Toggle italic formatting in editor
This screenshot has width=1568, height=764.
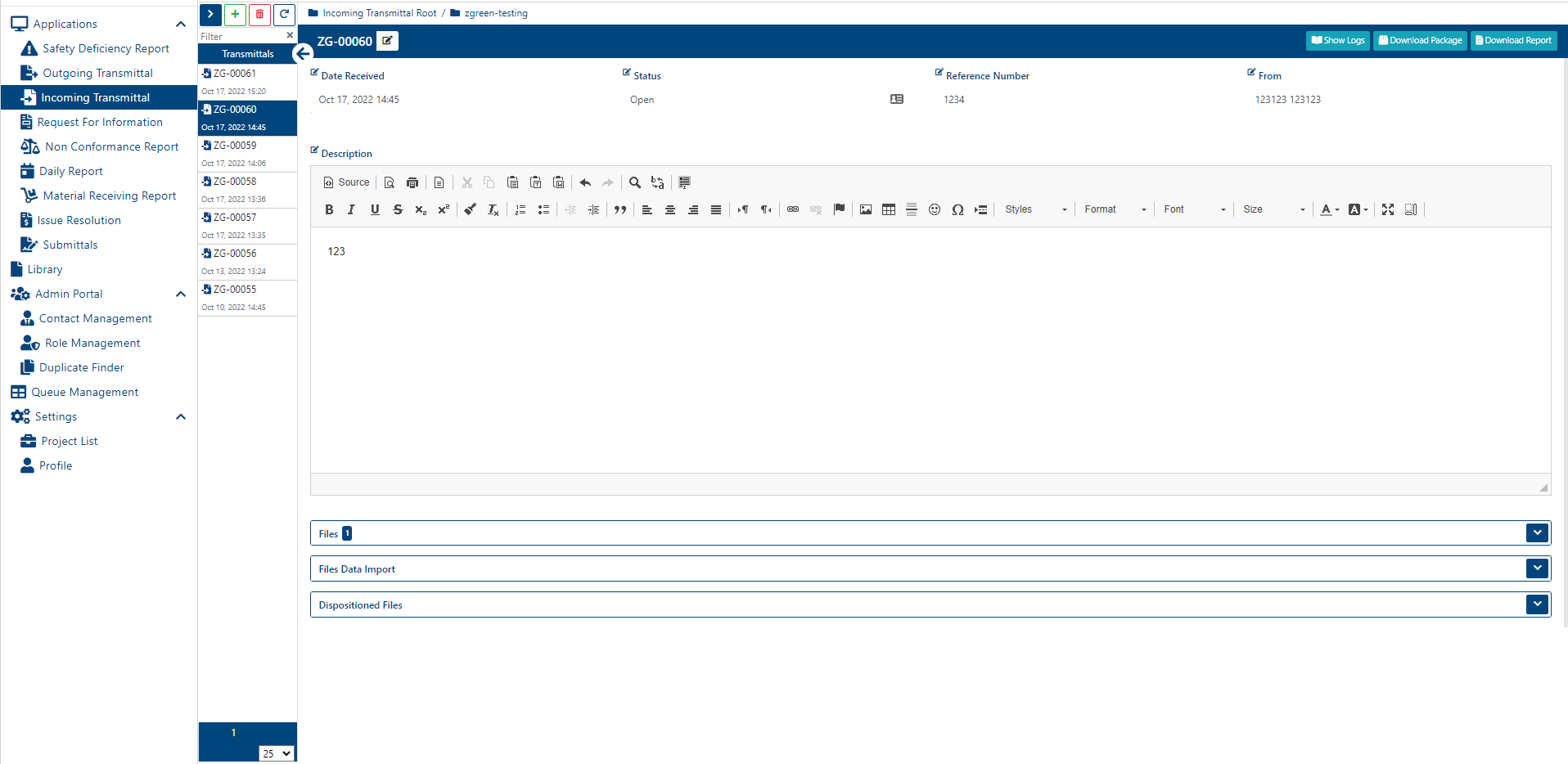click(352, 209)
